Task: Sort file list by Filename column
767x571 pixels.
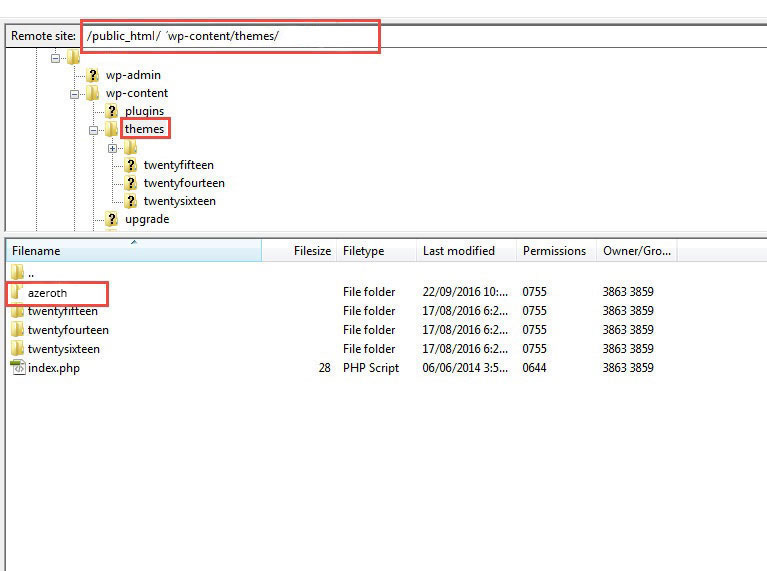Action: coord(134,251)
